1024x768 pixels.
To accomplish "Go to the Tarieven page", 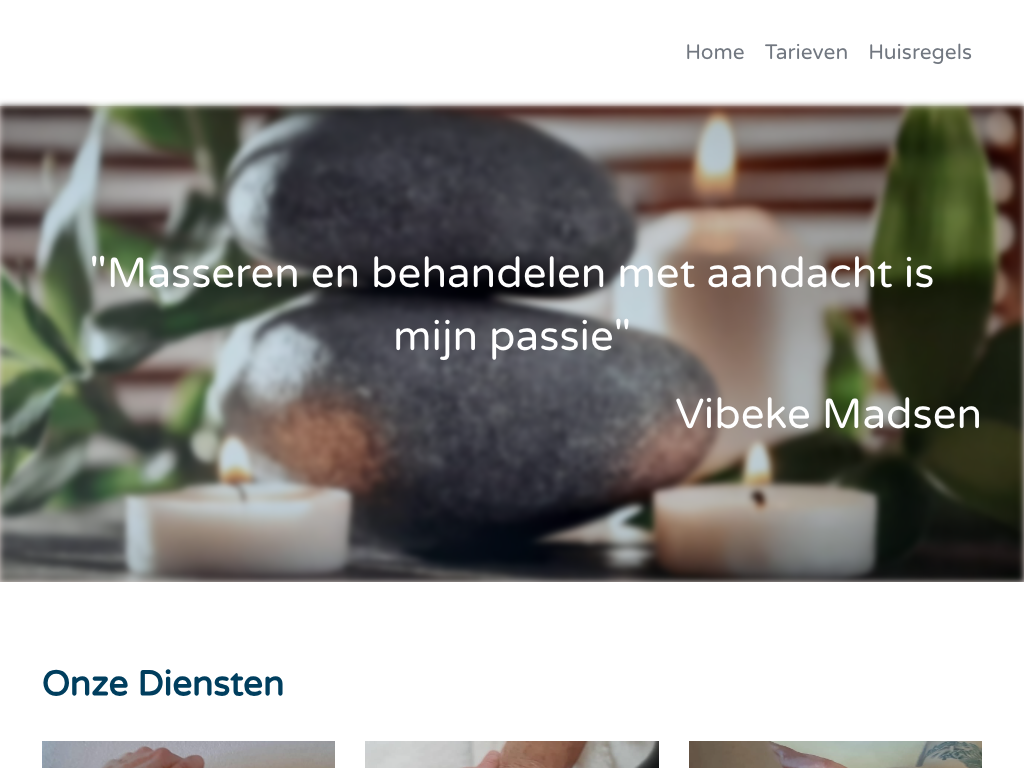I will 806,52.
